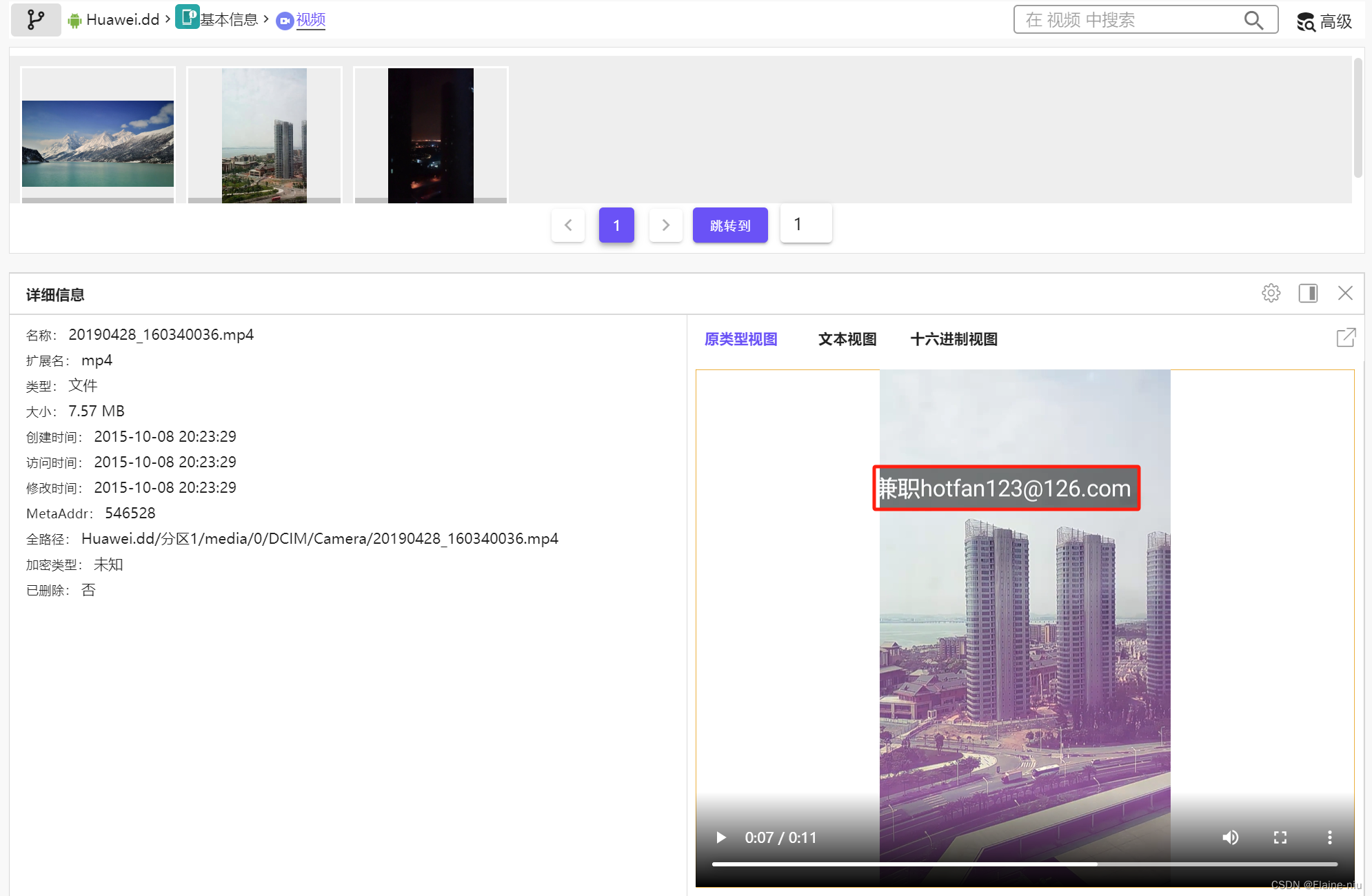The height and width of the screenshot is (896, 1372).
Task: Go to the previous thumbnail page
Action: 568,225
